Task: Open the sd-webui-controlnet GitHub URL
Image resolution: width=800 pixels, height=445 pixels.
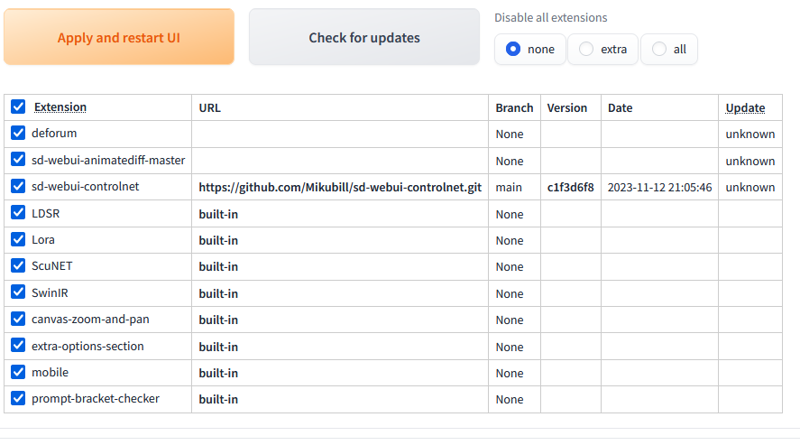Action: pos(340,187)
